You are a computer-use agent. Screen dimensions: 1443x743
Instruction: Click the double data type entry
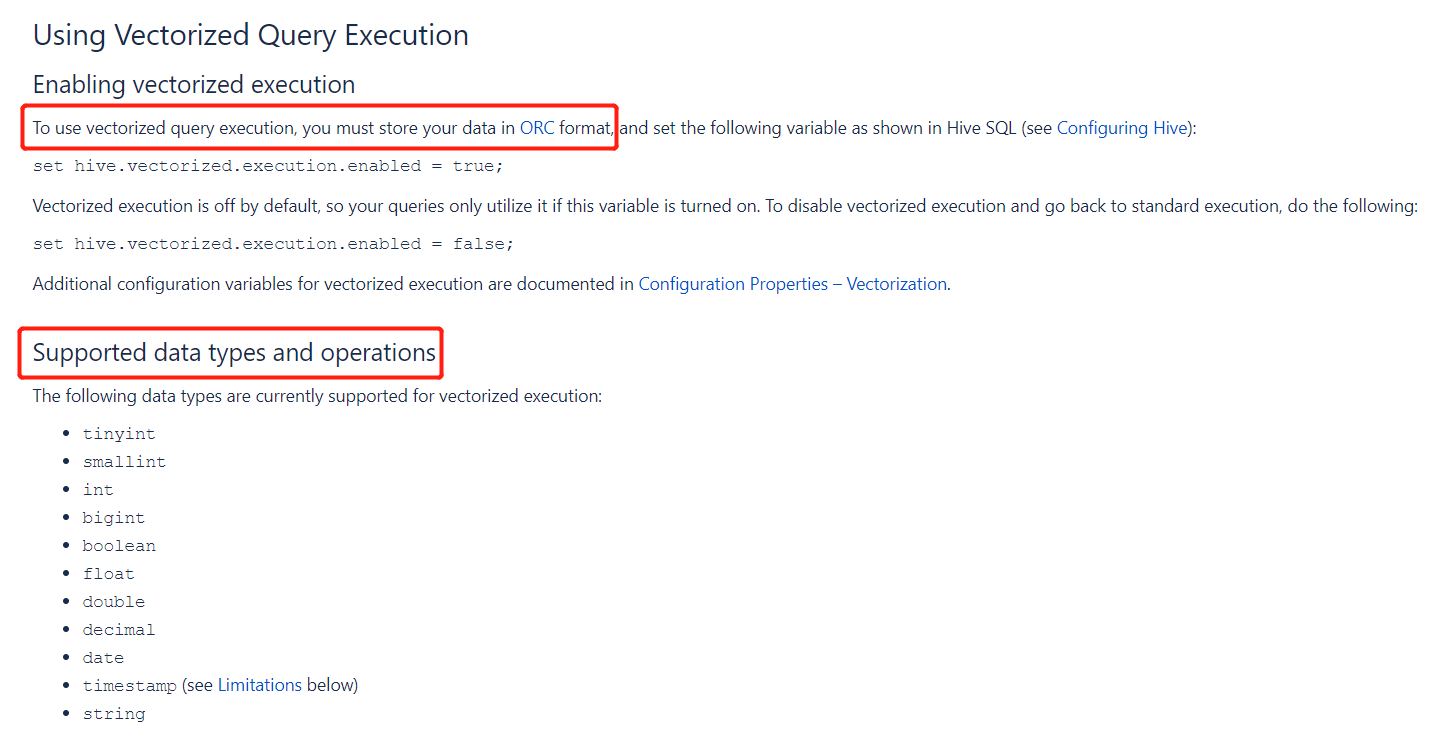(113, 602)
